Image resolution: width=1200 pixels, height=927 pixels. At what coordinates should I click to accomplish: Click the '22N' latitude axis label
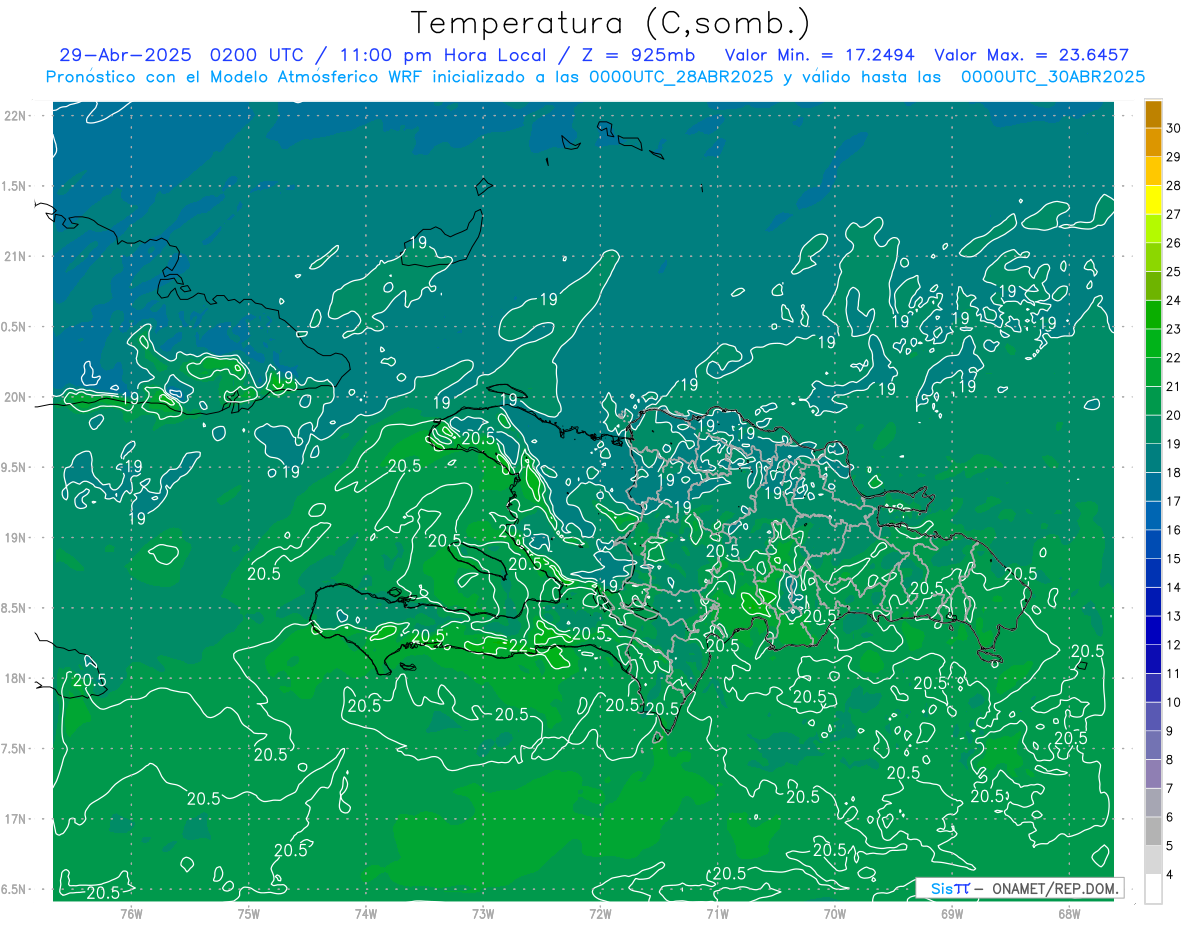click(x=15, y=115)
